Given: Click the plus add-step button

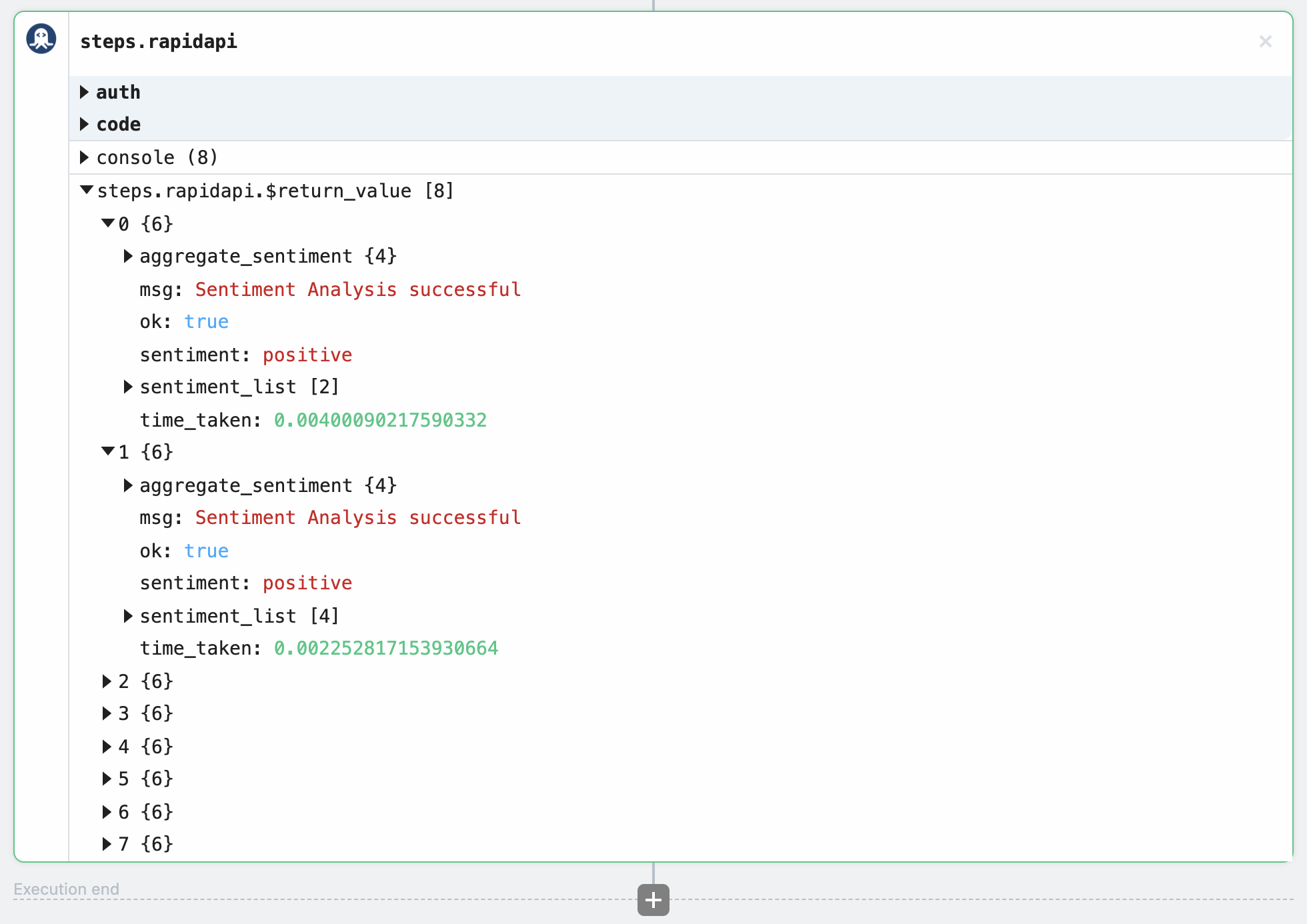Looking at the screenshot, I should (x=653, y=900).
